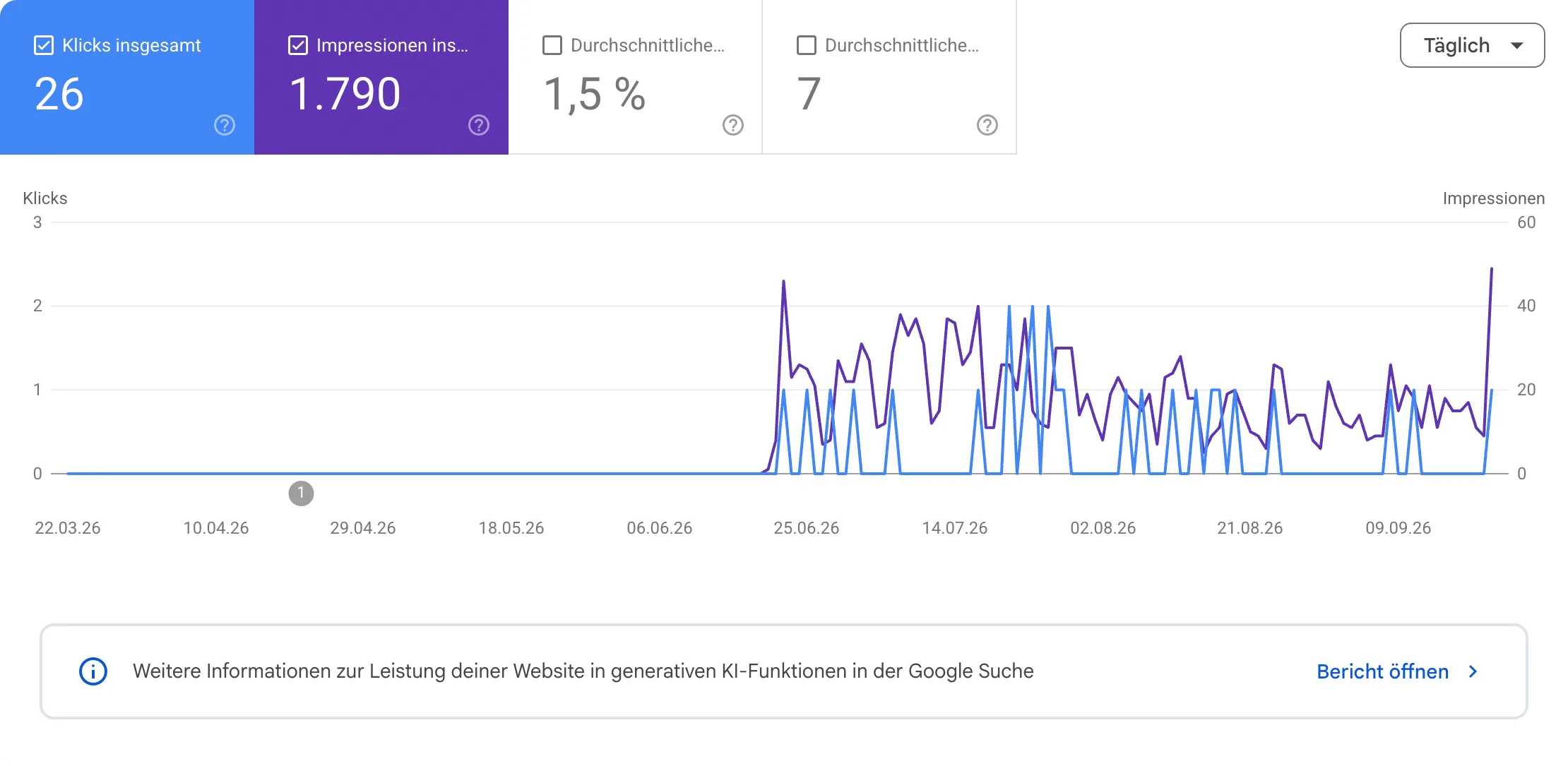
Task: Click the 21.08.26 date label
Action: (1250, 528)
